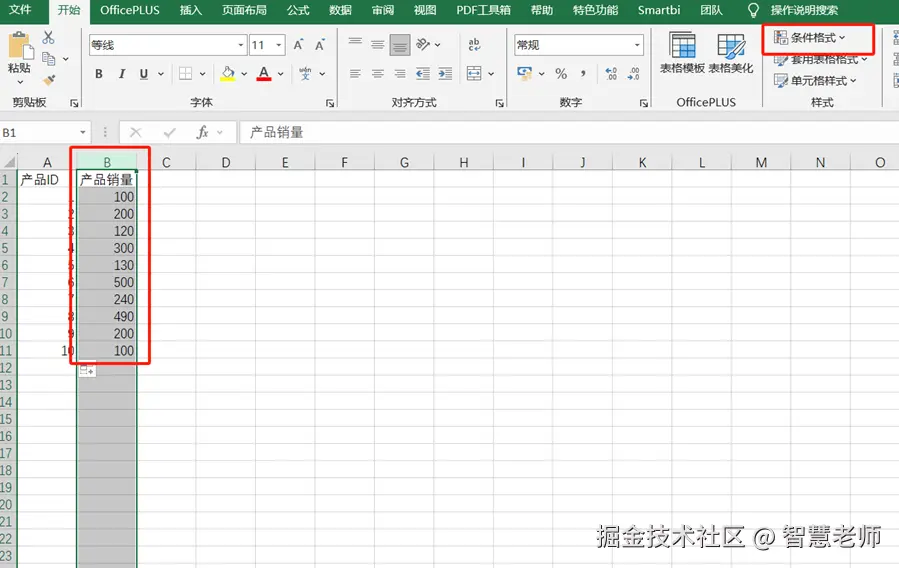Decrease decimal places
The height and width of the screenshot is (568, 899).
pyautogui.click(x=634, y=73)
